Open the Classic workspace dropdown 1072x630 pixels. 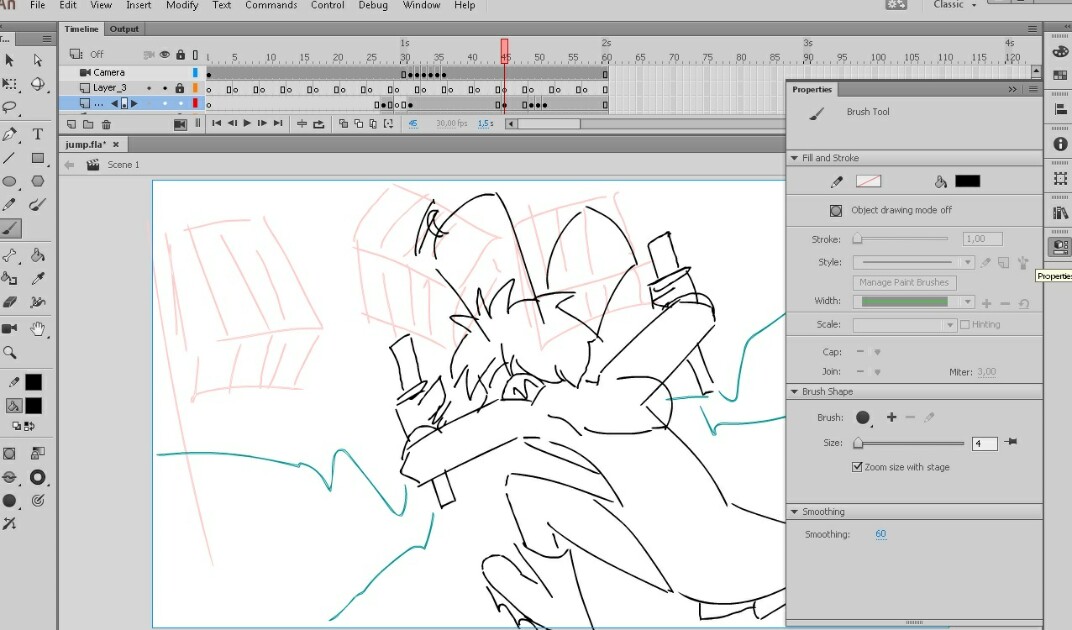954,5
